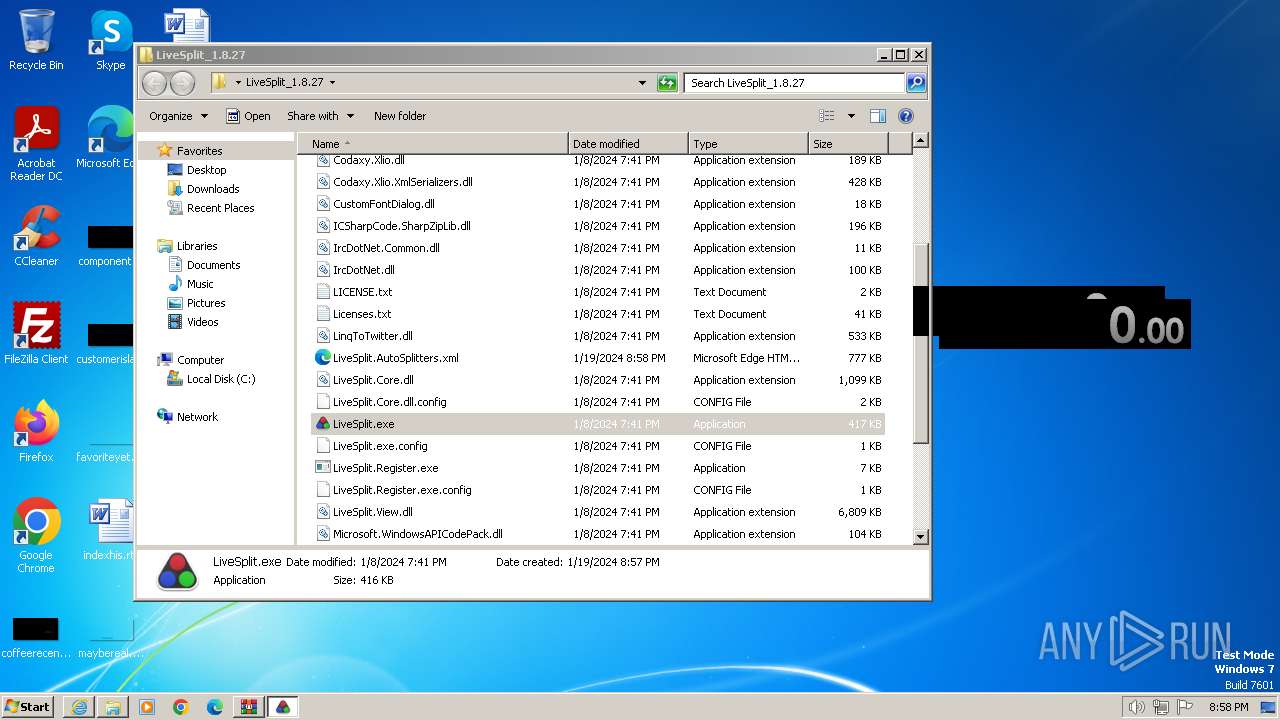
Task: Refresh the folder view
Action: point(667,83)
